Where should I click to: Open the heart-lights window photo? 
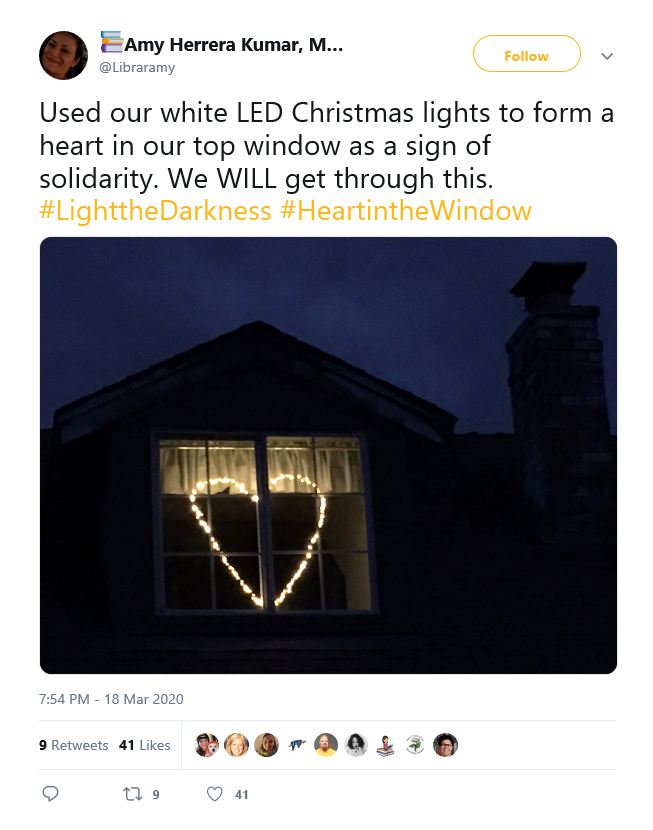pyautogui.click(x=328, y=455)
